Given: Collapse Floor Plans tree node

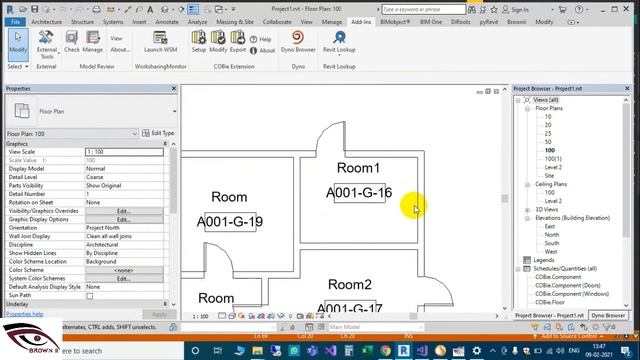Looking at the screenshot, I should (x=527, y=109).
